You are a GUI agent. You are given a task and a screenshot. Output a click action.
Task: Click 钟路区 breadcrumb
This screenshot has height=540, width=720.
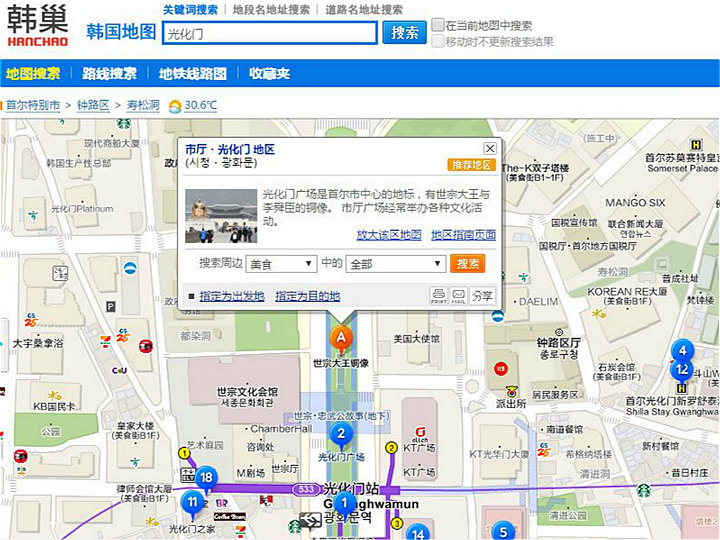click(x=93, y=105)
